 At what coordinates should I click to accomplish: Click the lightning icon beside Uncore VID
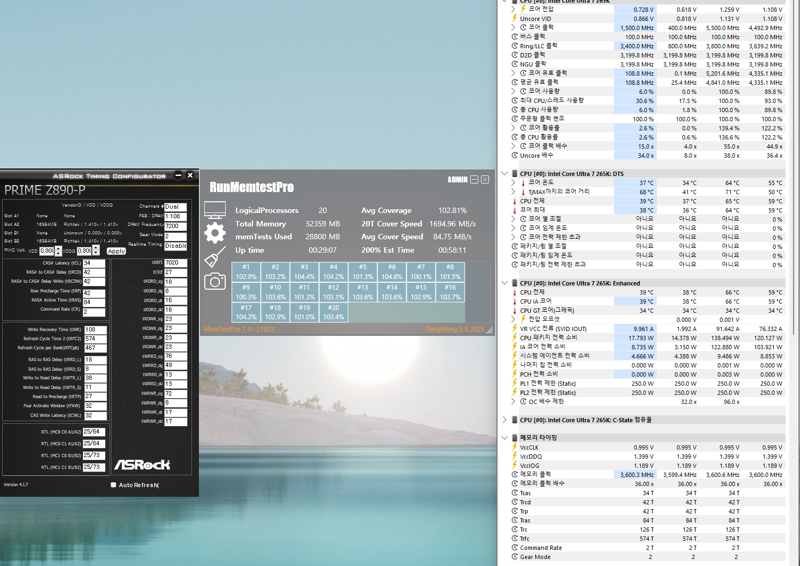coord(515,18)
